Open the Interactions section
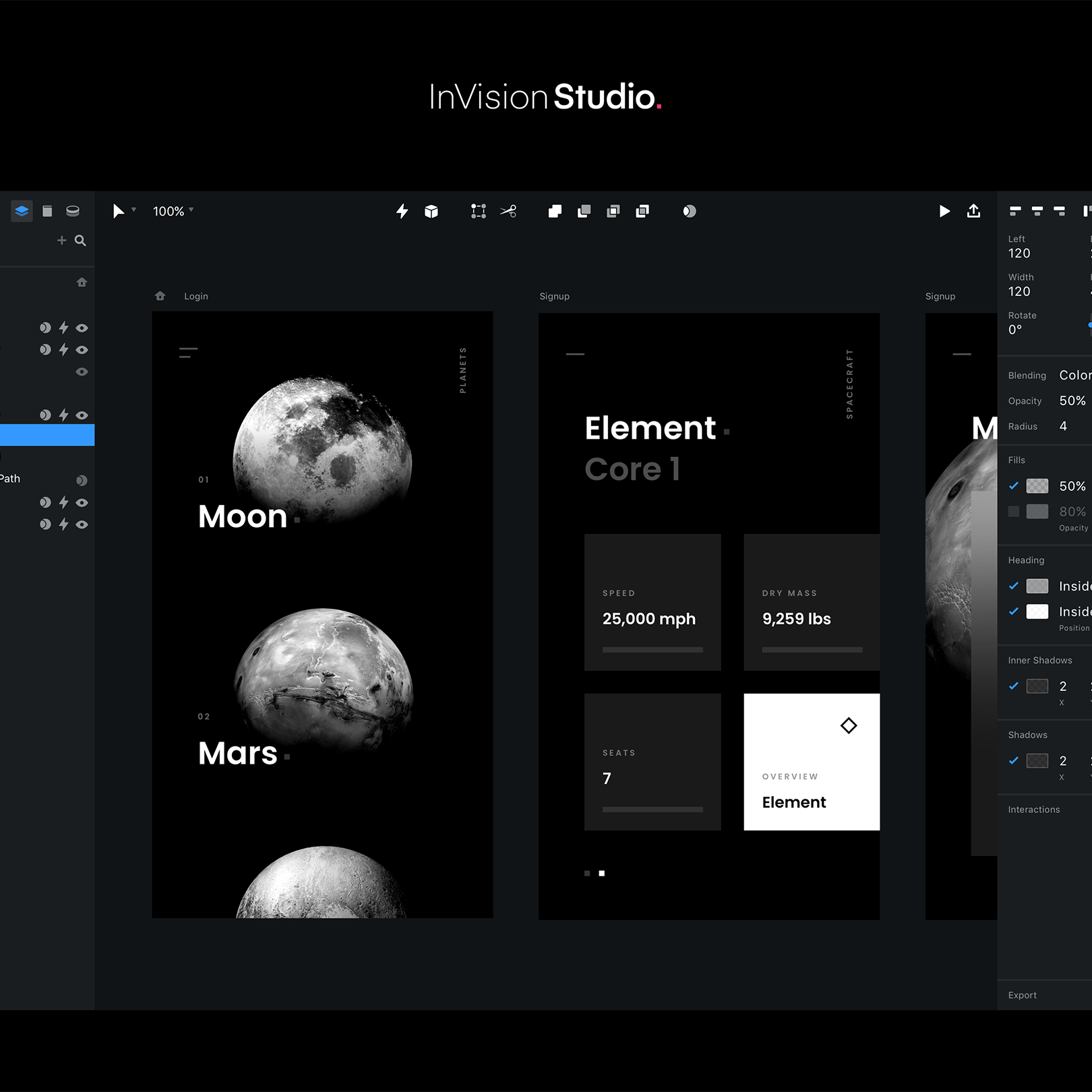Viewport: 1092px width, 1092px height. coord(1033,810)
